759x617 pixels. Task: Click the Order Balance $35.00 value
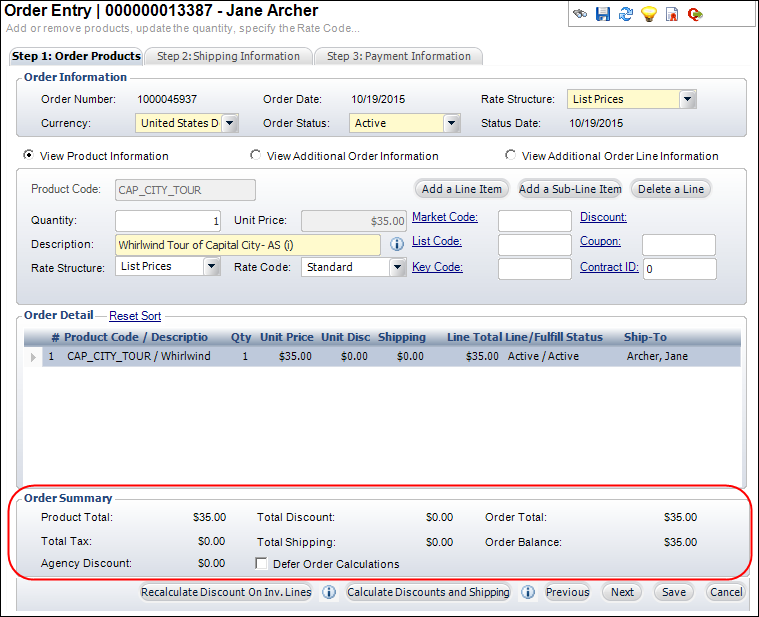tap(681, 542)
